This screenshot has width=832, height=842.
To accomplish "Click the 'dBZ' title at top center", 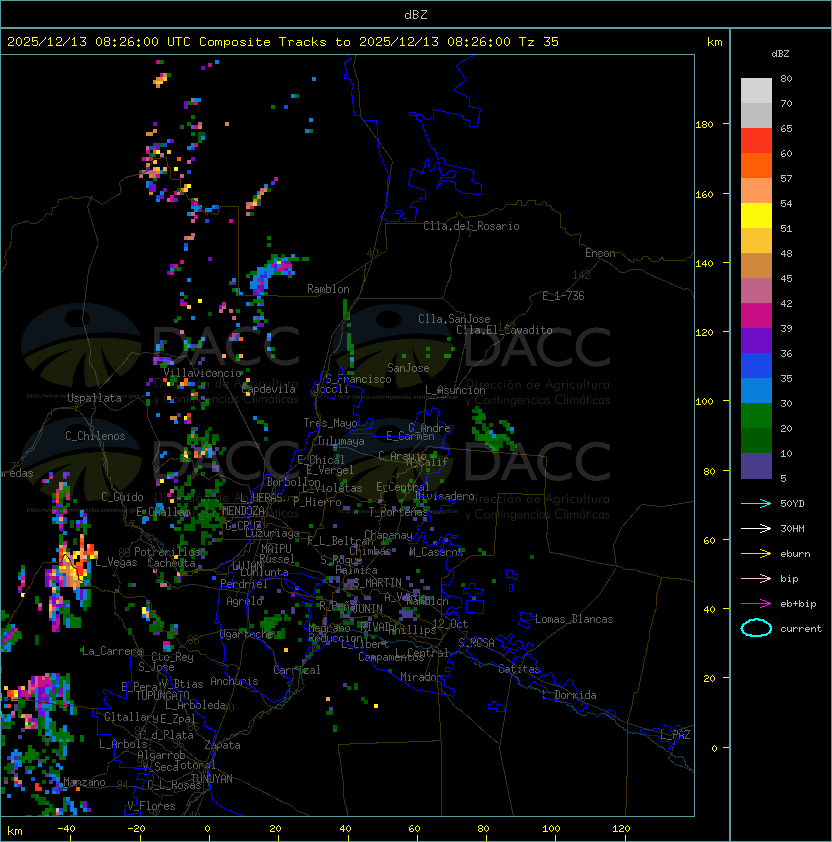I will (416, 15).
